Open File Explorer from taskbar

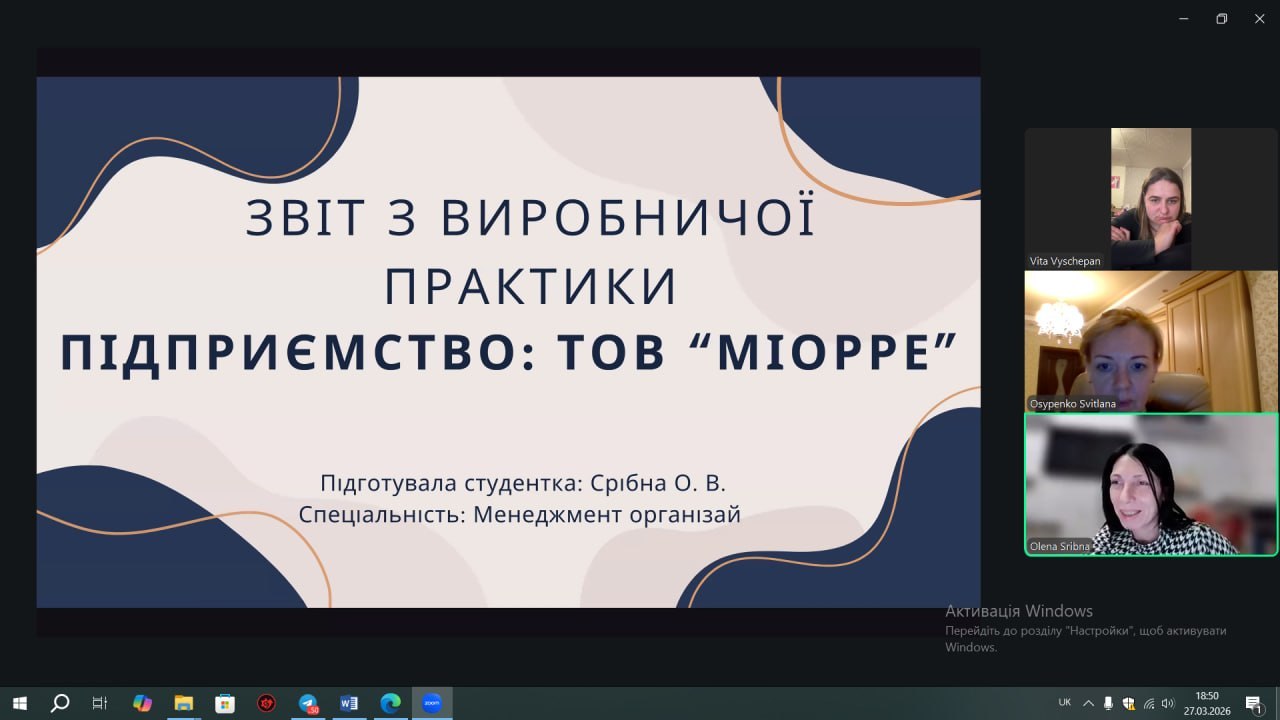[x=183, y=703]
